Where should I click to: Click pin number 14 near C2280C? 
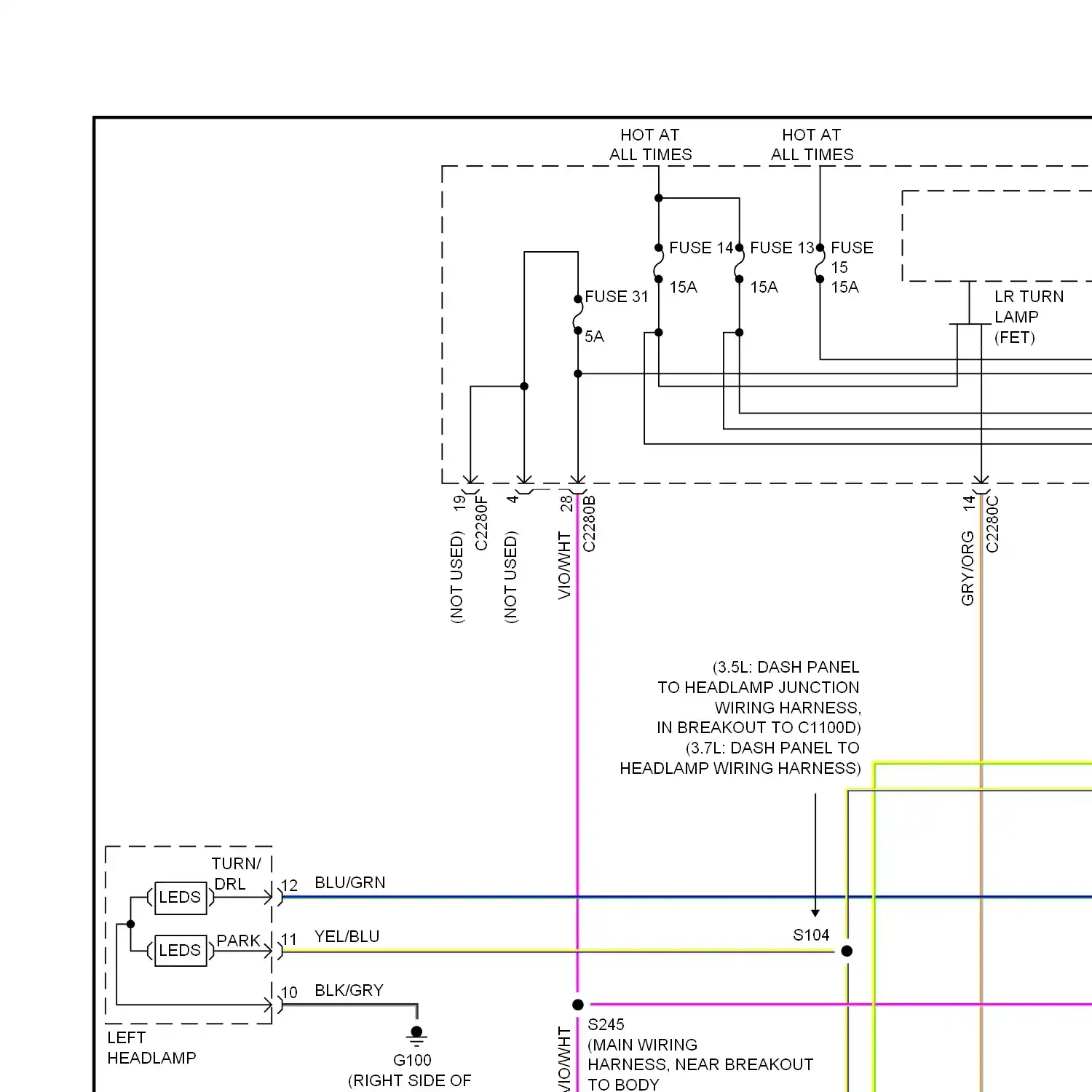[968, 502]
